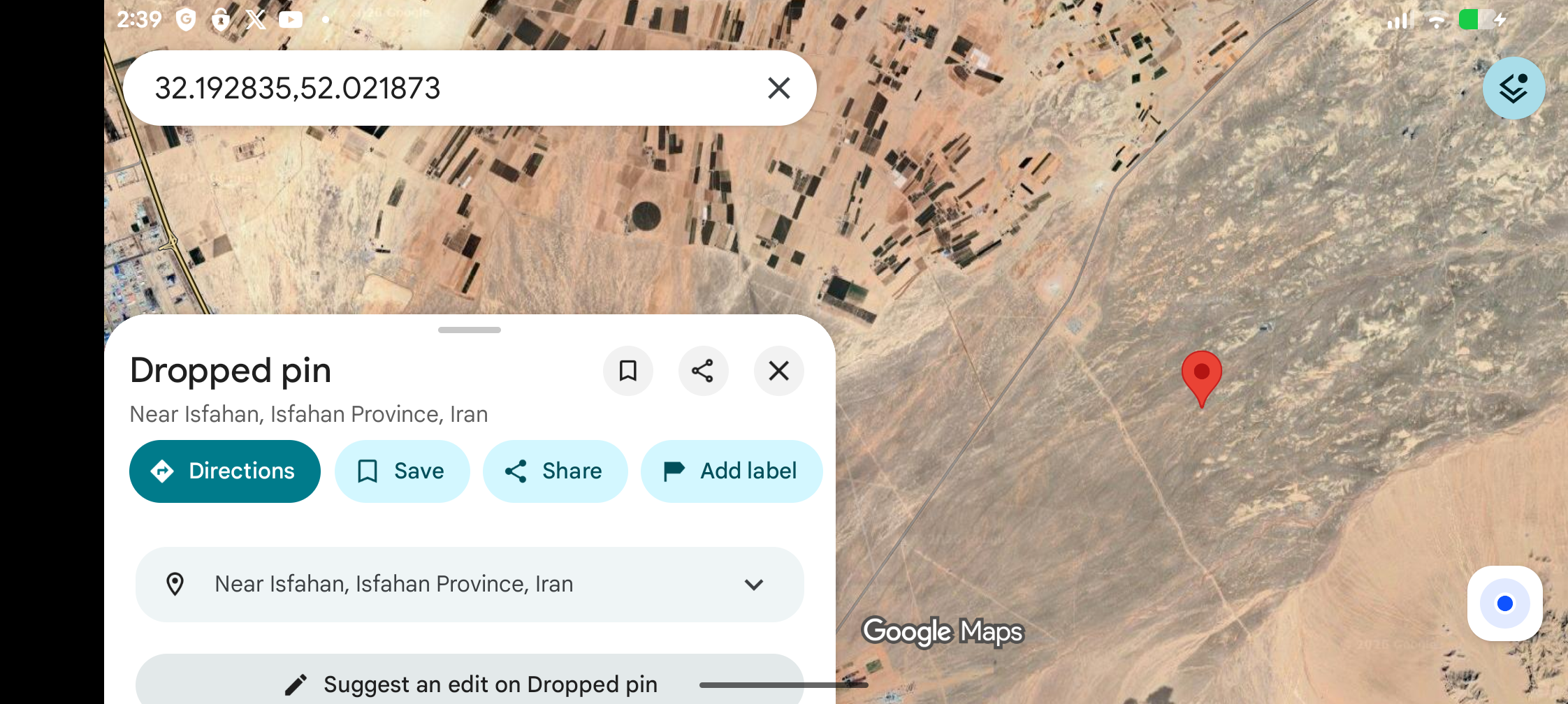Tap the Share button
Viewport: 1568px width, 704px height.
555,471
